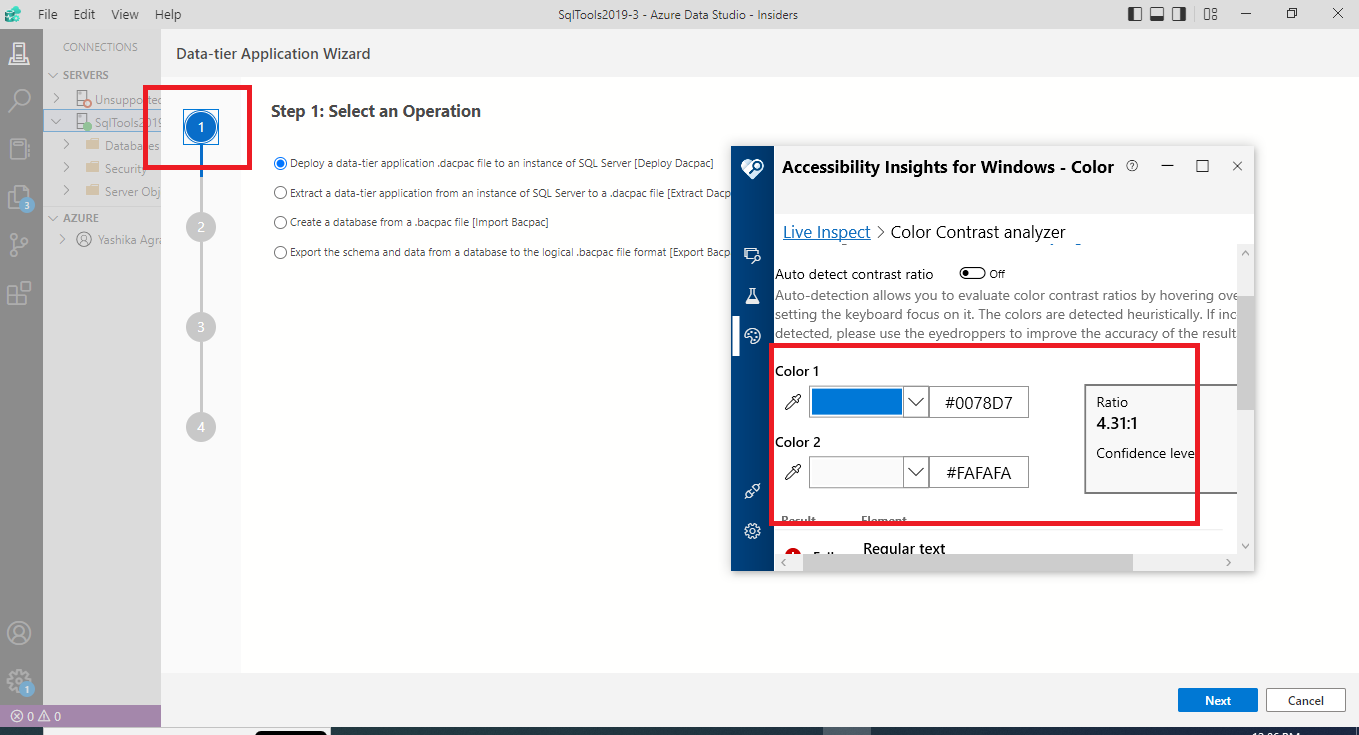Viewport: 1359px width, 735px height.
Task: Open the Connections view in the activity bar
Action: [21, 52]
